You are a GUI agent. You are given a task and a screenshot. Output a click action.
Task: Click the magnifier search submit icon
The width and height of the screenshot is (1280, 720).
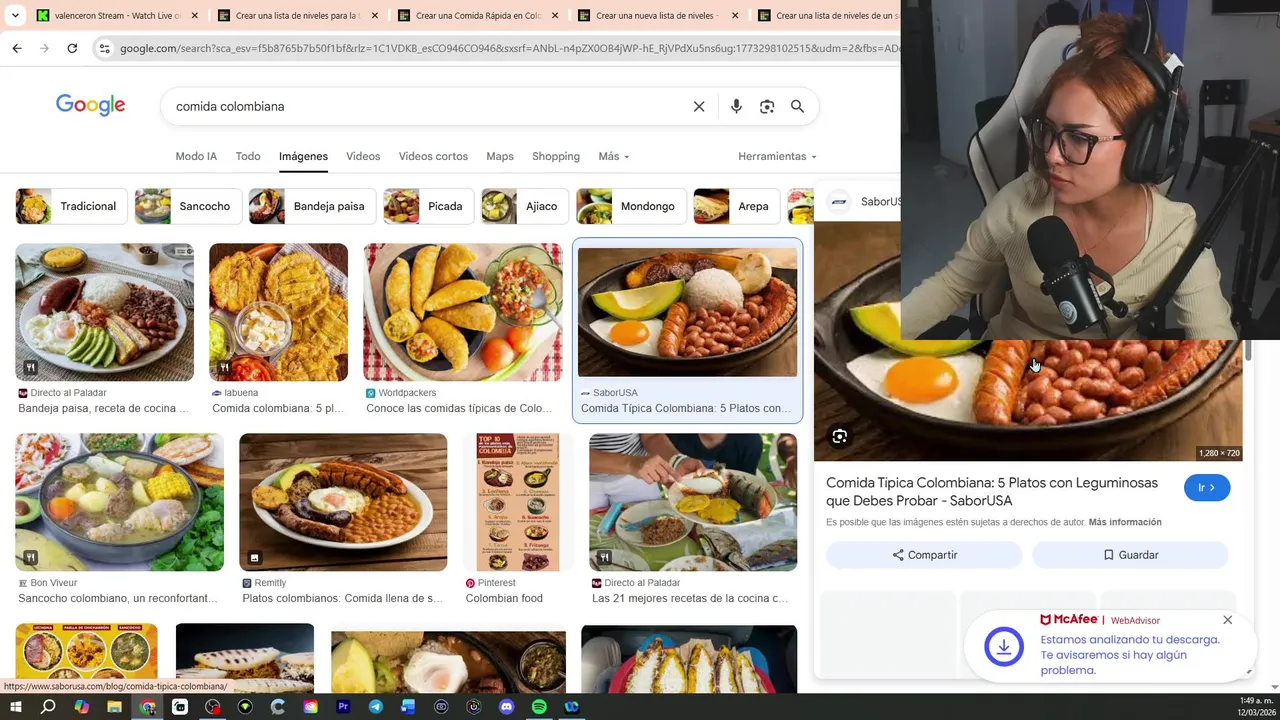(x=797, y=106)
